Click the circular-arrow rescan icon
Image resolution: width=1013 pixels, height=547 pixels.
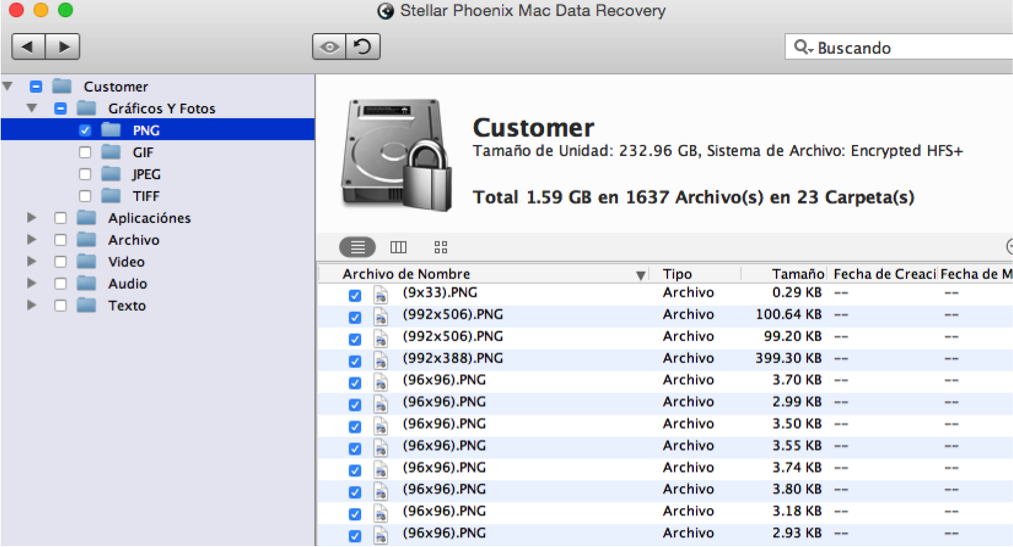[x=363, y=46]
